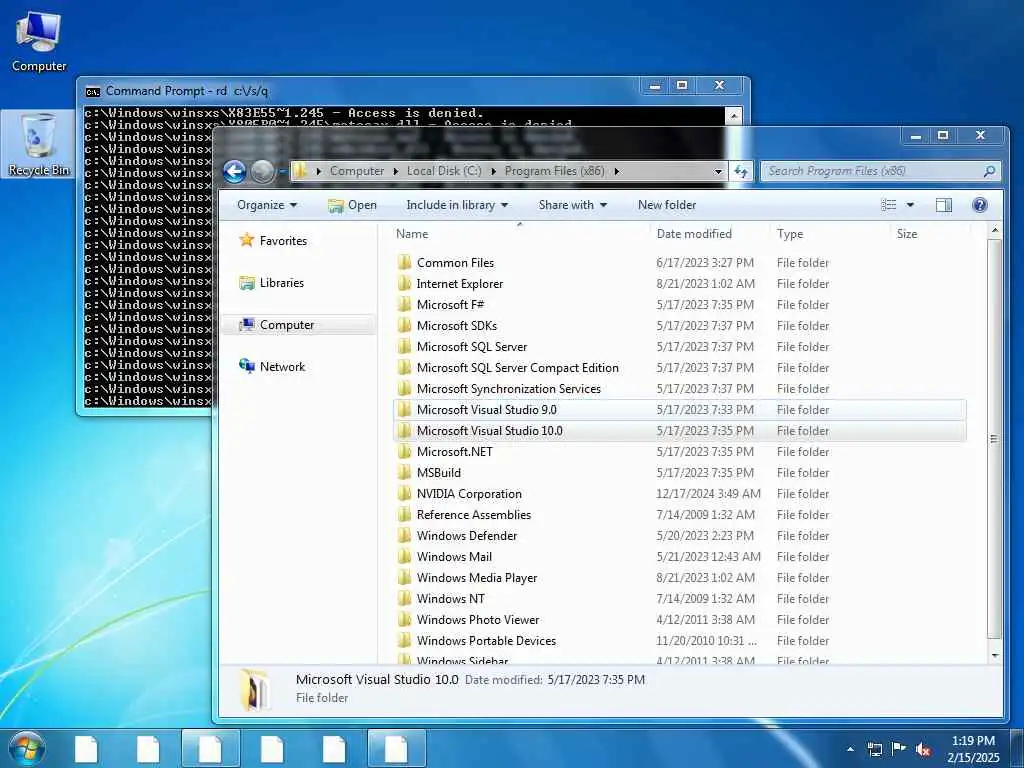Select the Recycle Bin desktop icon
This screenshot has height=768, width=1024.
click(x=38, y=144)
